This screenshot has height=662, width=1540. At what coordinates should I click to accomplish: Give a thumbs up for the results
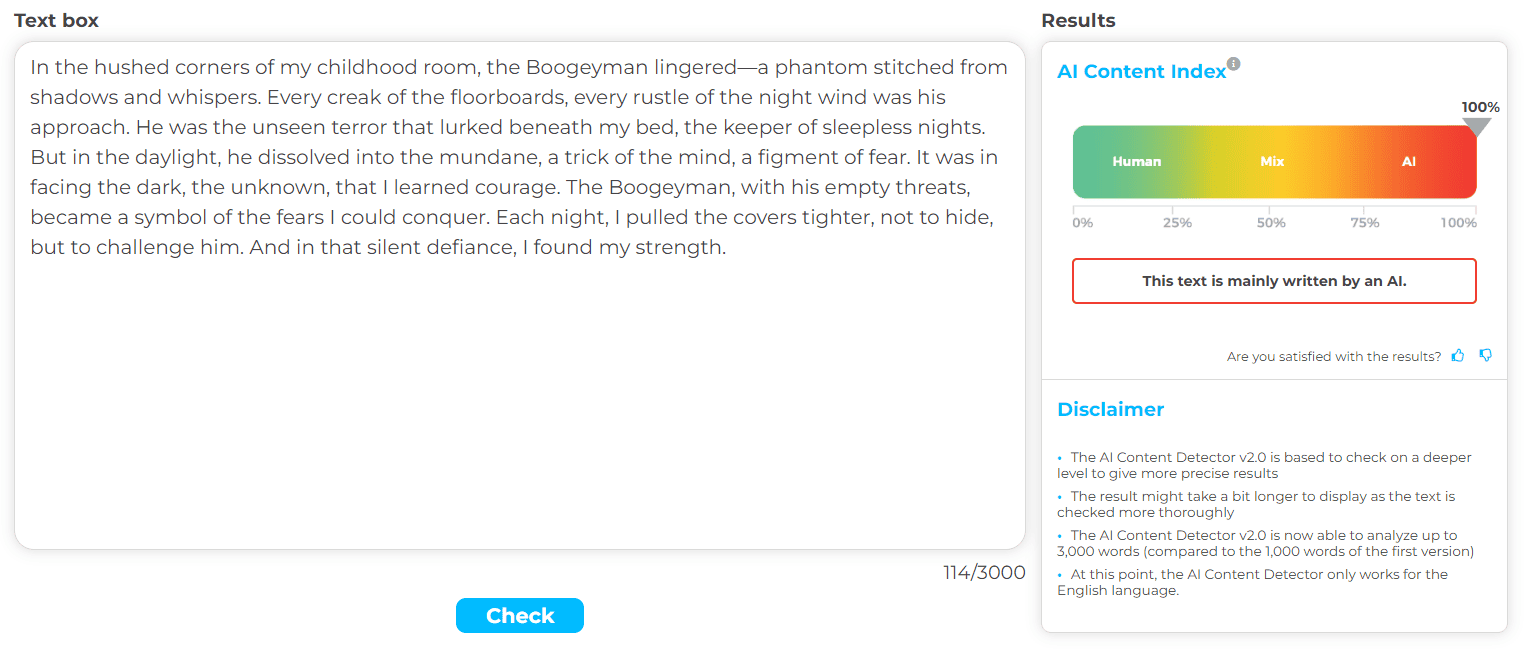tap(1458, 355)
